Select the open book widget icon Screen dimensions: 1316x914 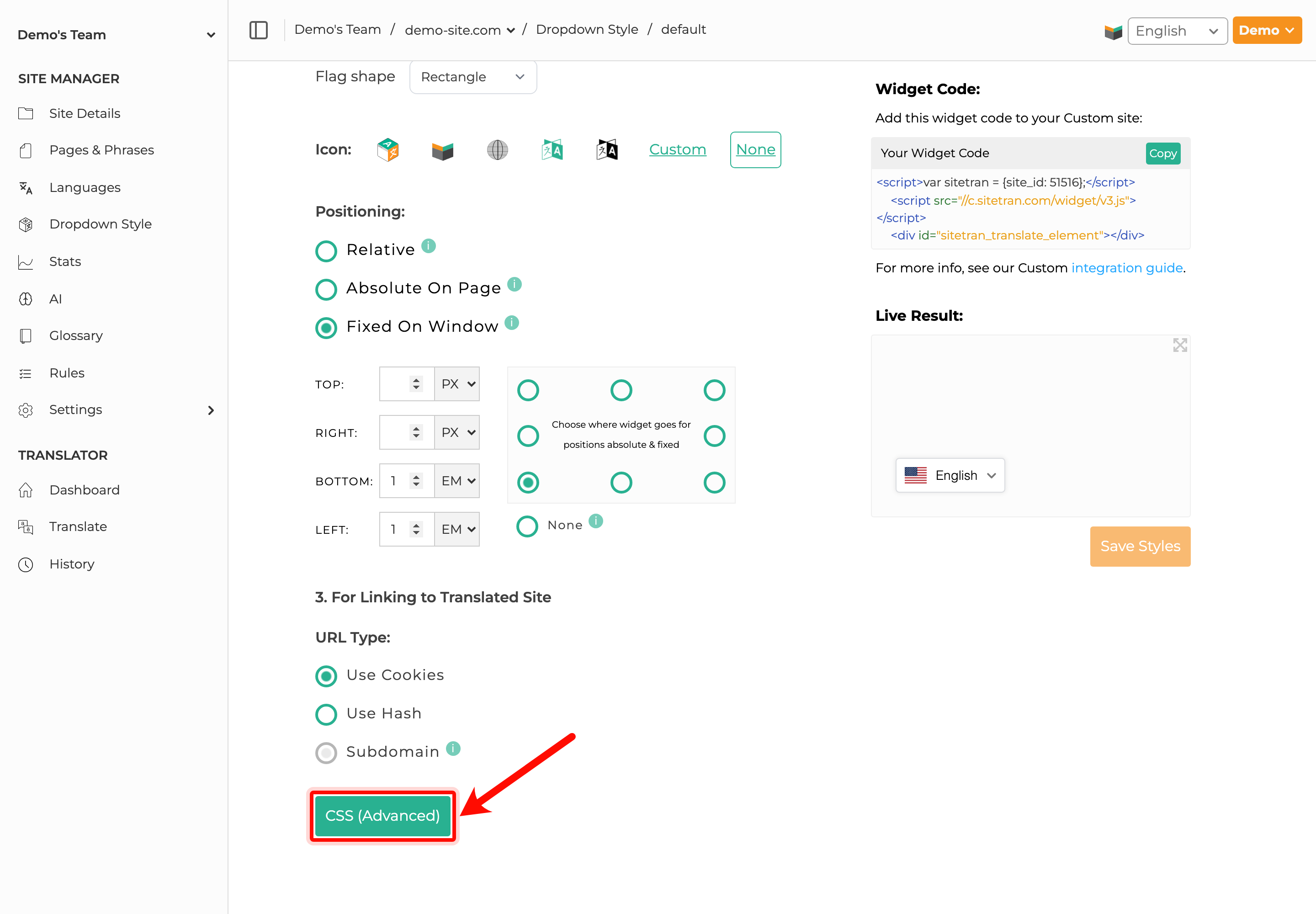[x=442, y=151]
